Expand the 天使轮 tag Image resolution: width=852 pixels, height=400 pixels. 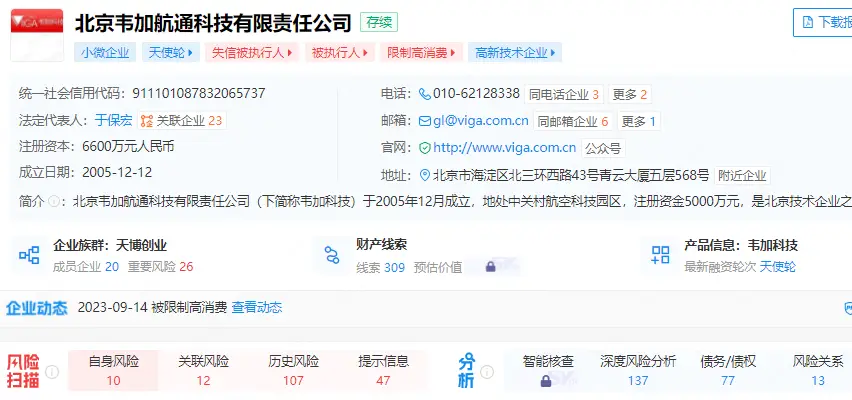click(171, 53)
